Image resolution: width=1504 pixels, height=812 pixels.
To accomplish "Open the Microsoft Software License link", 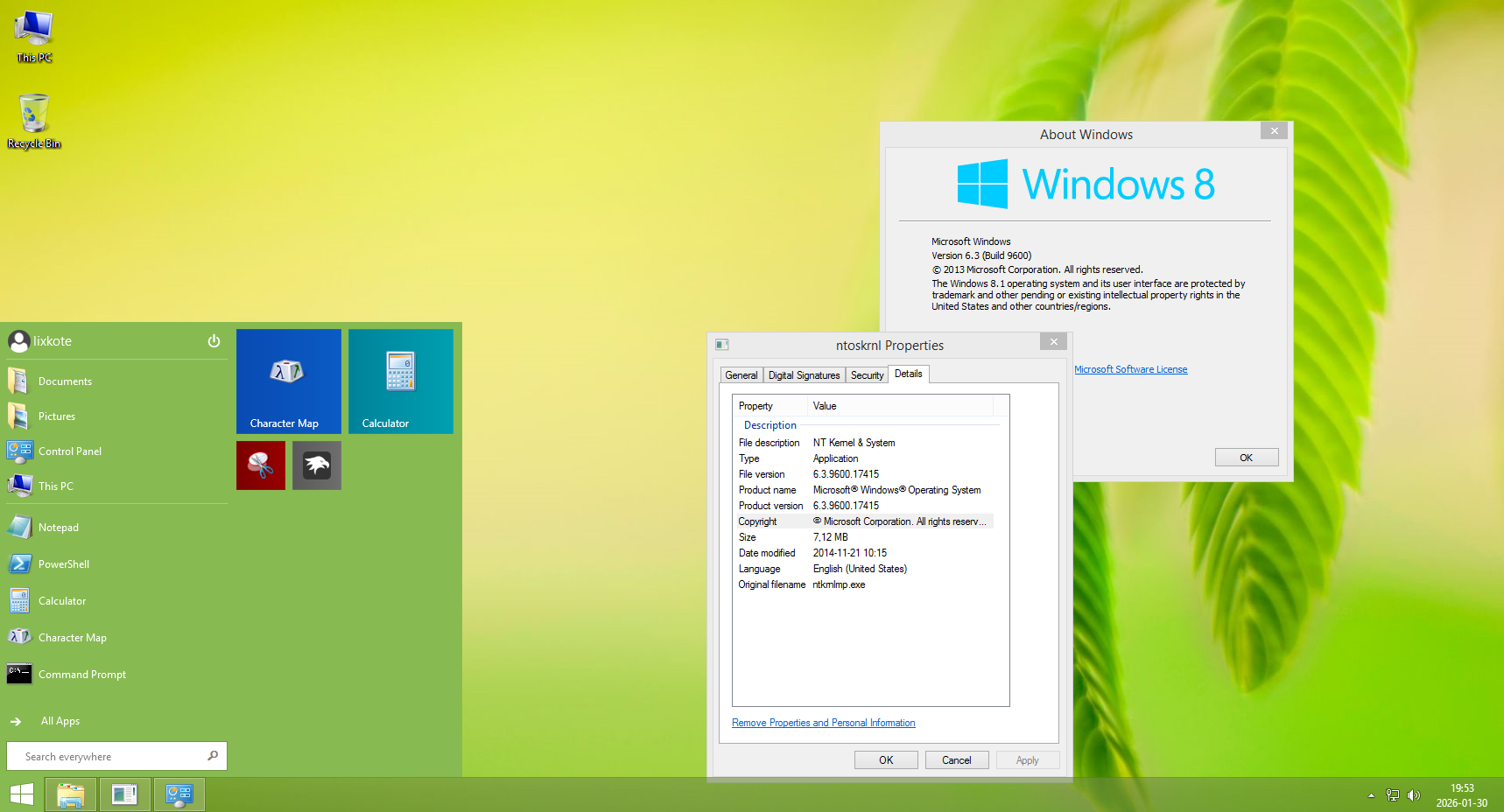I will point(1130,368).
